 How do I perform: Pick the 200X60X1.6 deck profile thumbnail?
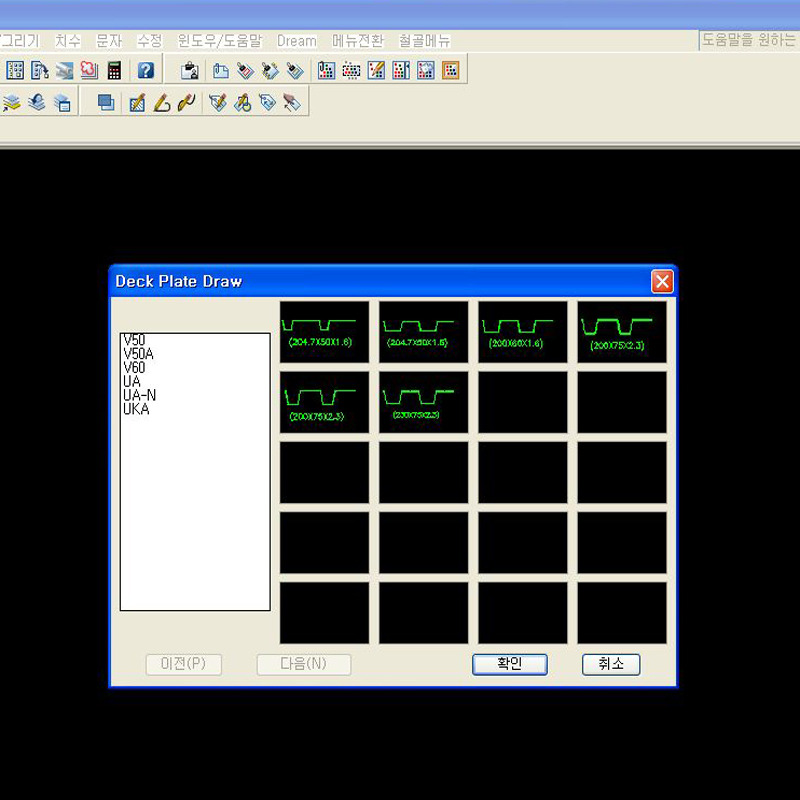(522, 332)
